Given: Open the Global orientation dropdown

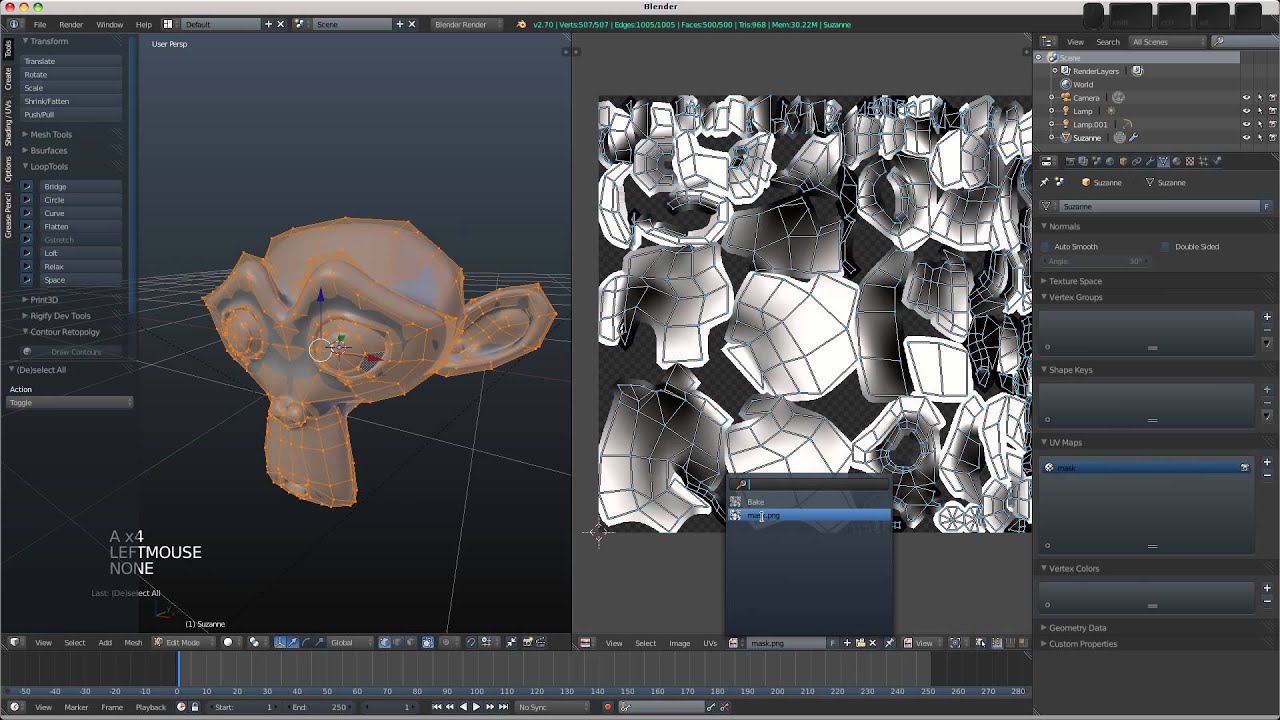Looking at the screenshot, I should click(x=350, y=642).
